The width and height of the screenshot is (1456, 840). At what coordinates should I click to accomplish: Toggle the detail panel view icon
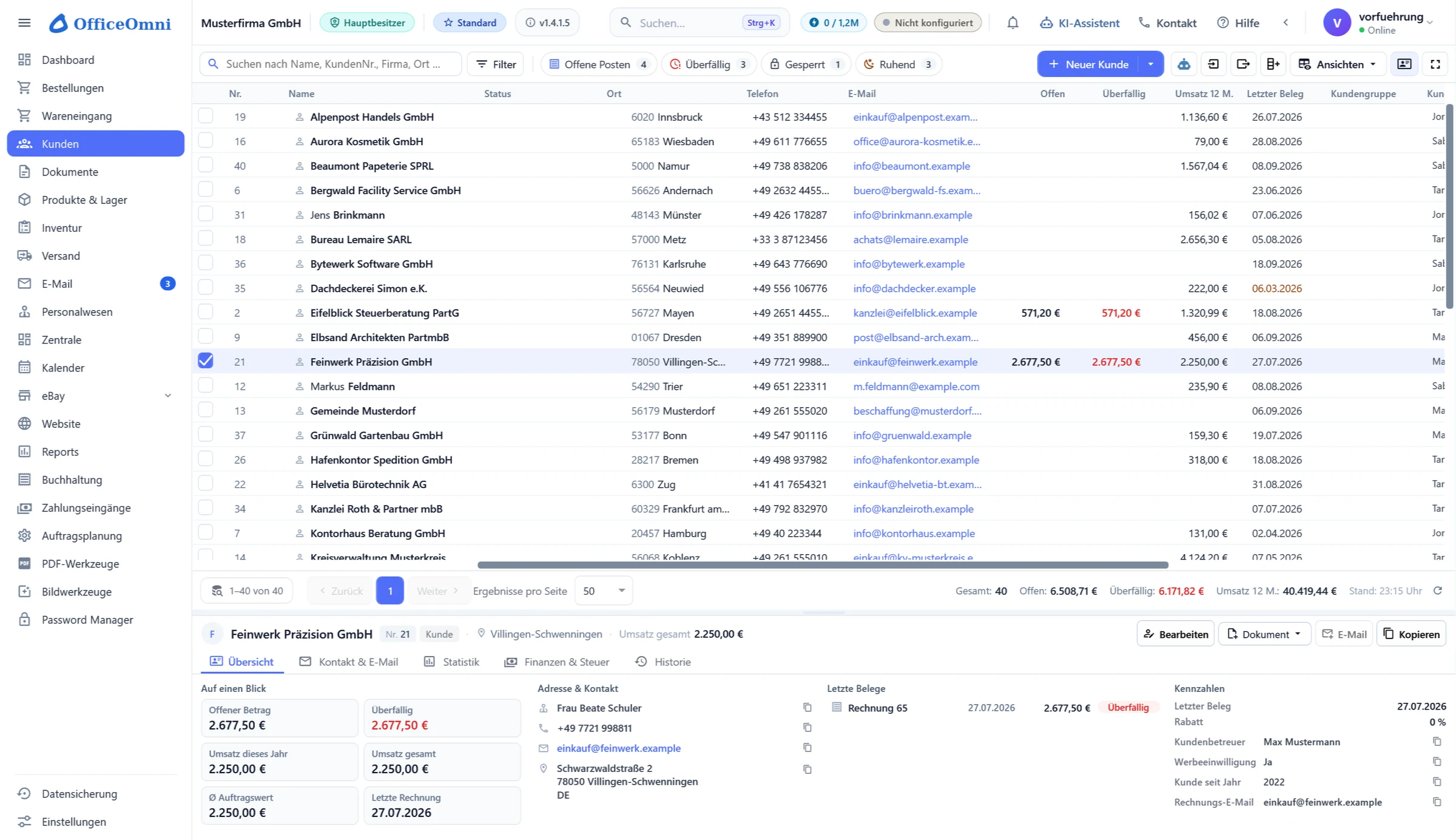[1404, 64]
